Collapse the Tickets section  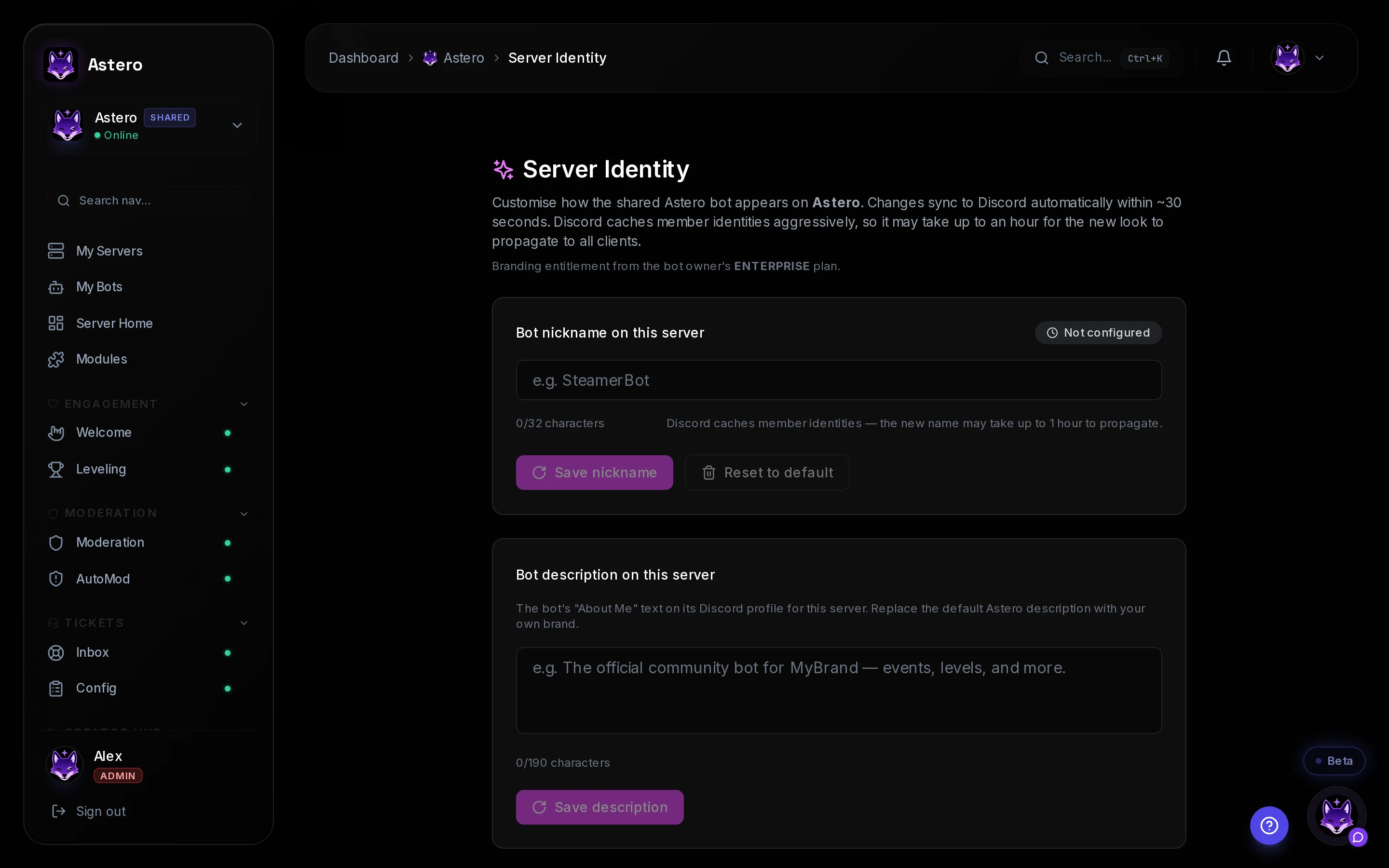point(149,623)
